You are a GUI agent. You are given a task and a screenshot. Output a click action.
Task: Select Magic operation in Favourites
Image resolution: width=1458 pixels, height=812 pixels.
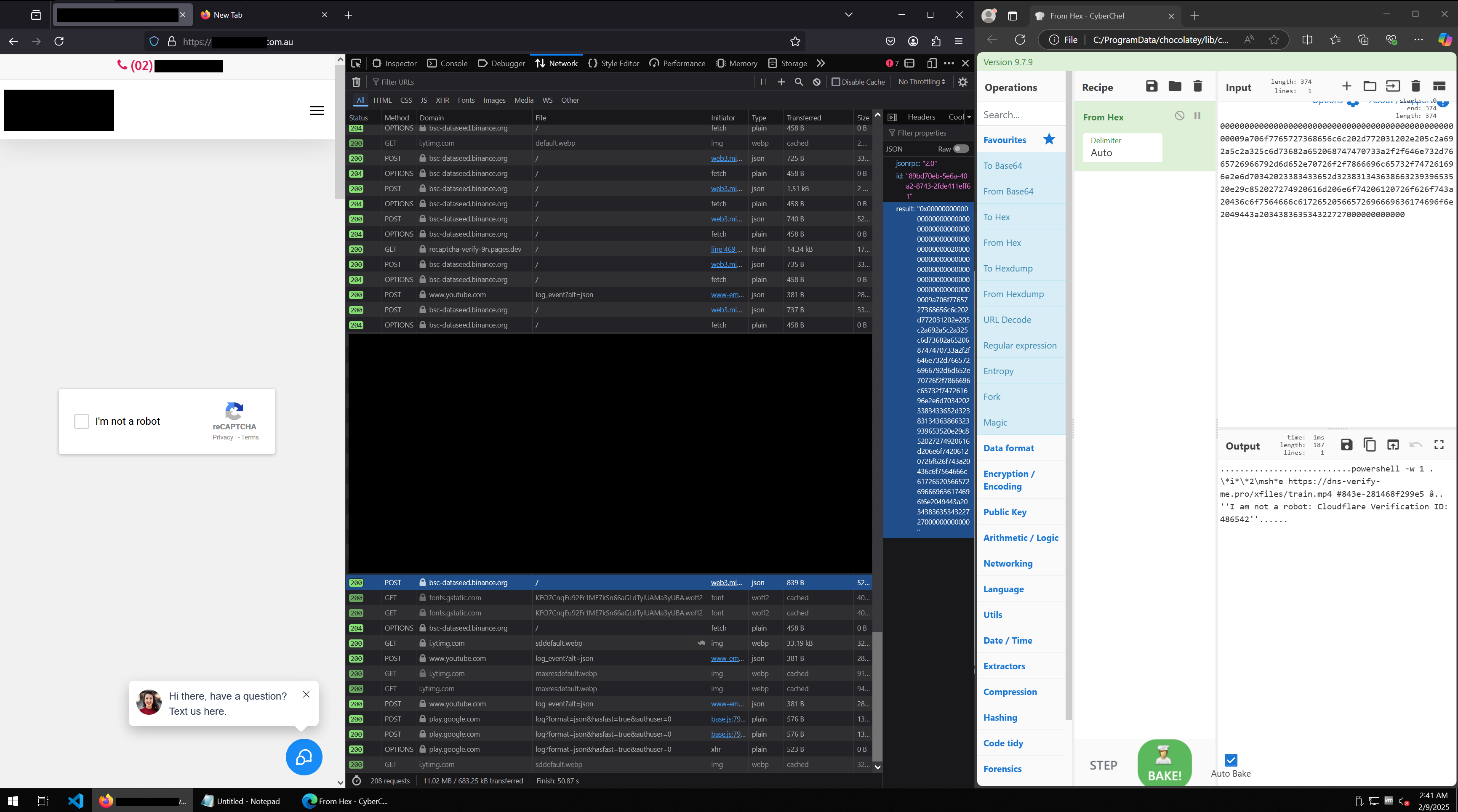point(1021,423)
